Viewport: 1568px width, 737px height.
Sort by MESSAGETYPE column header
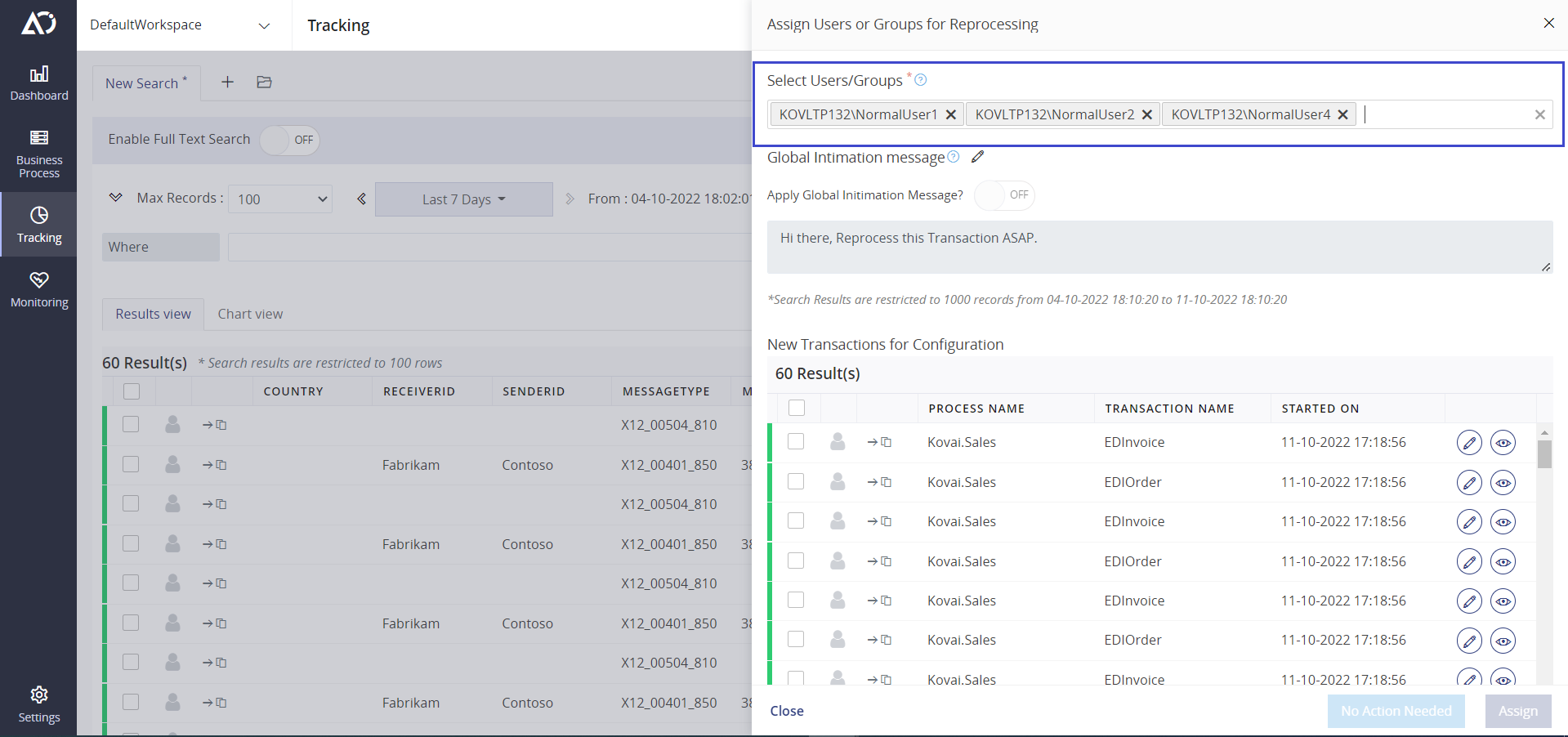point(666,391)
